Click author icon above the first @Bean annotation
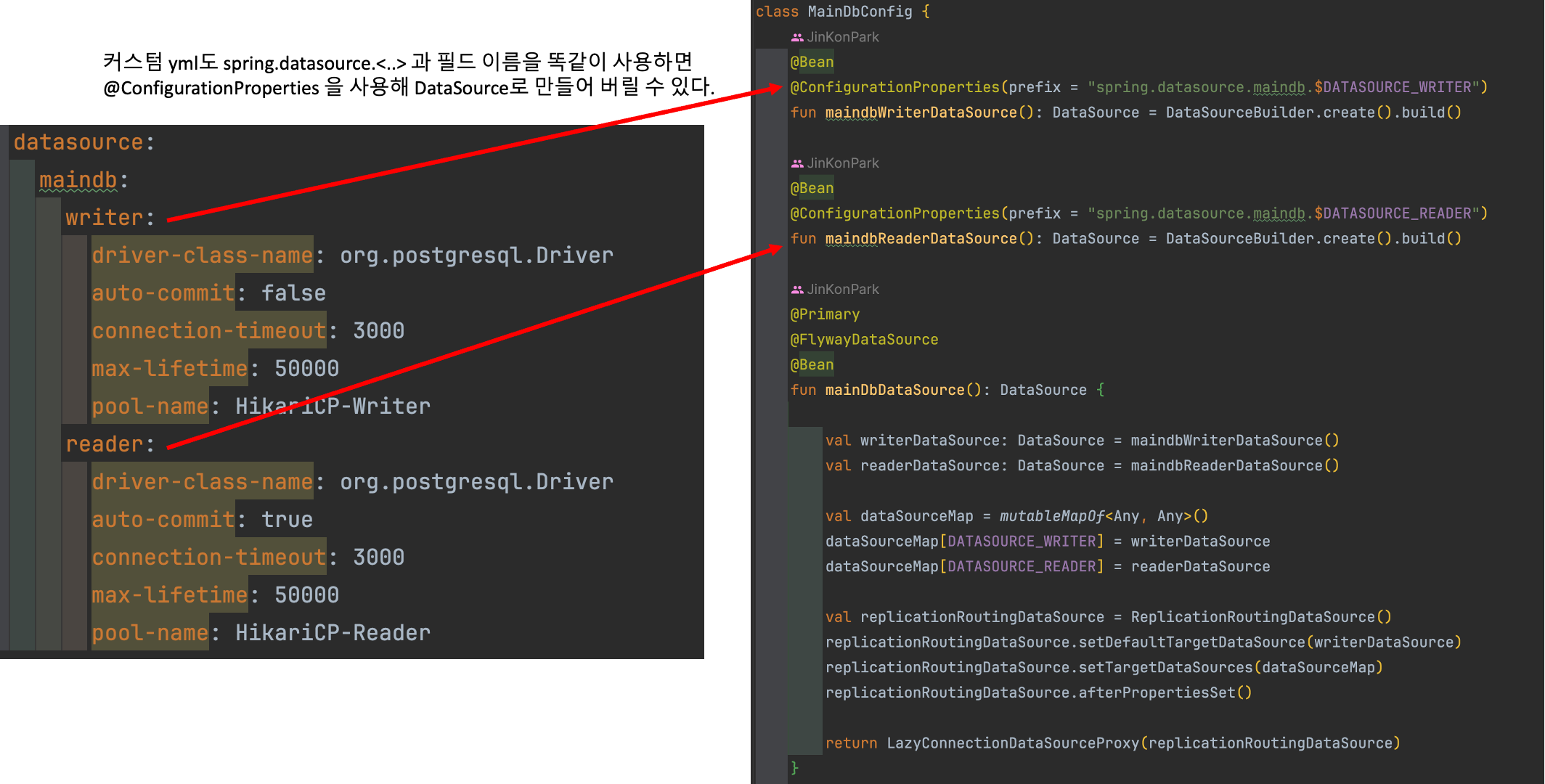Image resolution: width=1545 pixels, height=784 pixels. coord(797,37)
